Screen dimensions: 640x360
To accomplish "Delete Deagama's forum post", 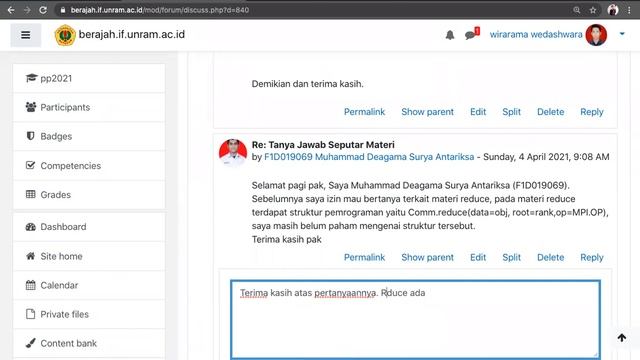I will point(551,258).
